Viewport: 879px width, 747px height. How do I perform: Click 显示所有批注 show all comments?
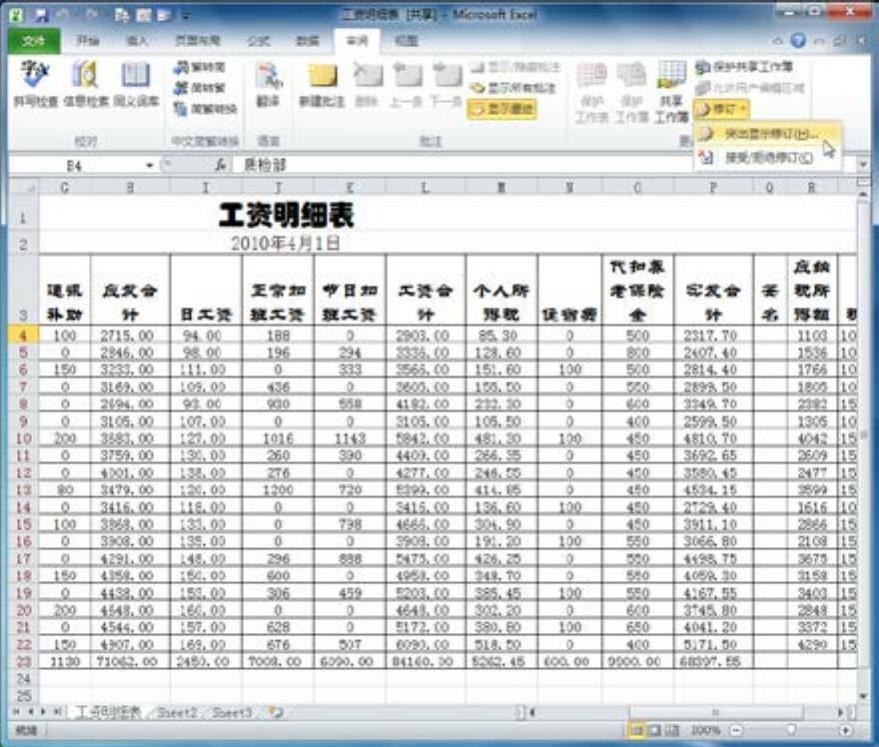pos(512,88)
